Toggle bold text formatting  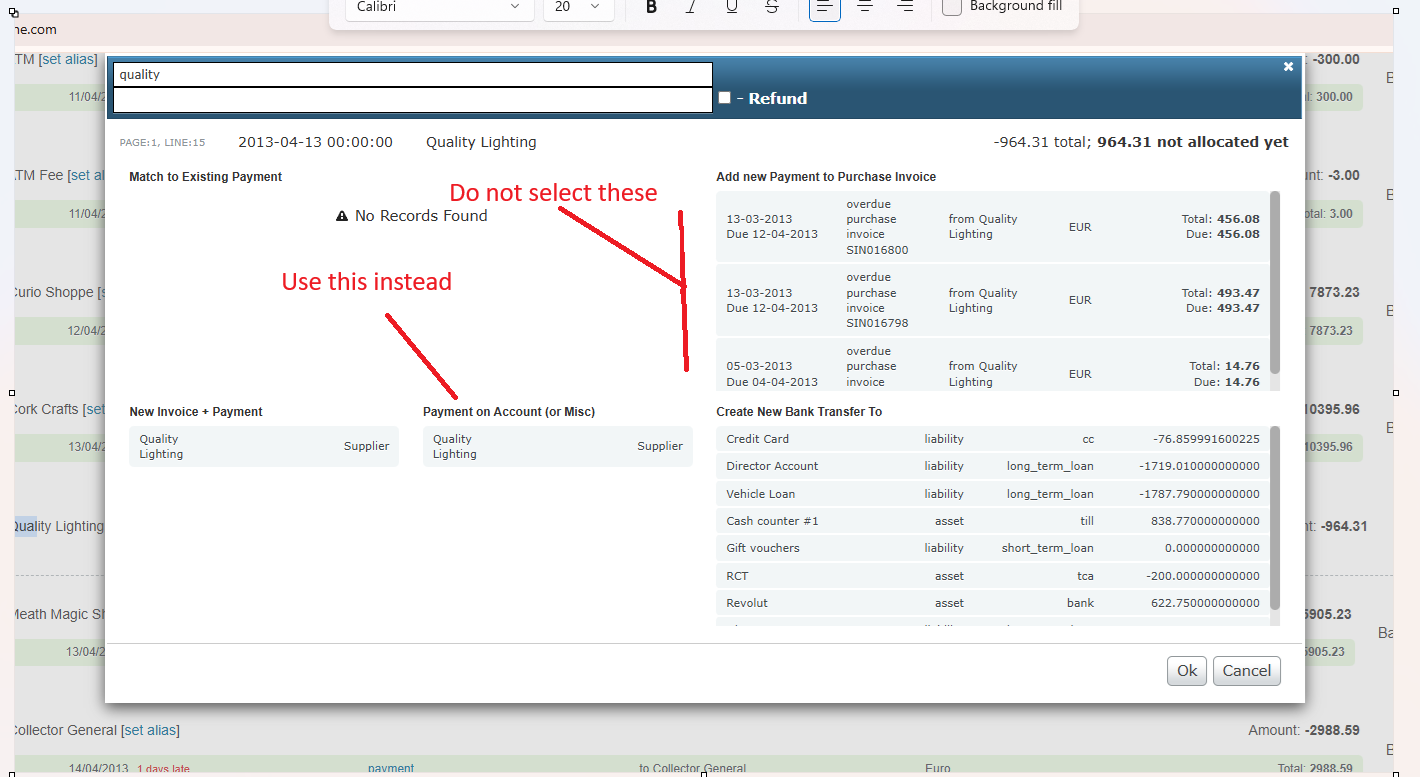coord(651,7)
